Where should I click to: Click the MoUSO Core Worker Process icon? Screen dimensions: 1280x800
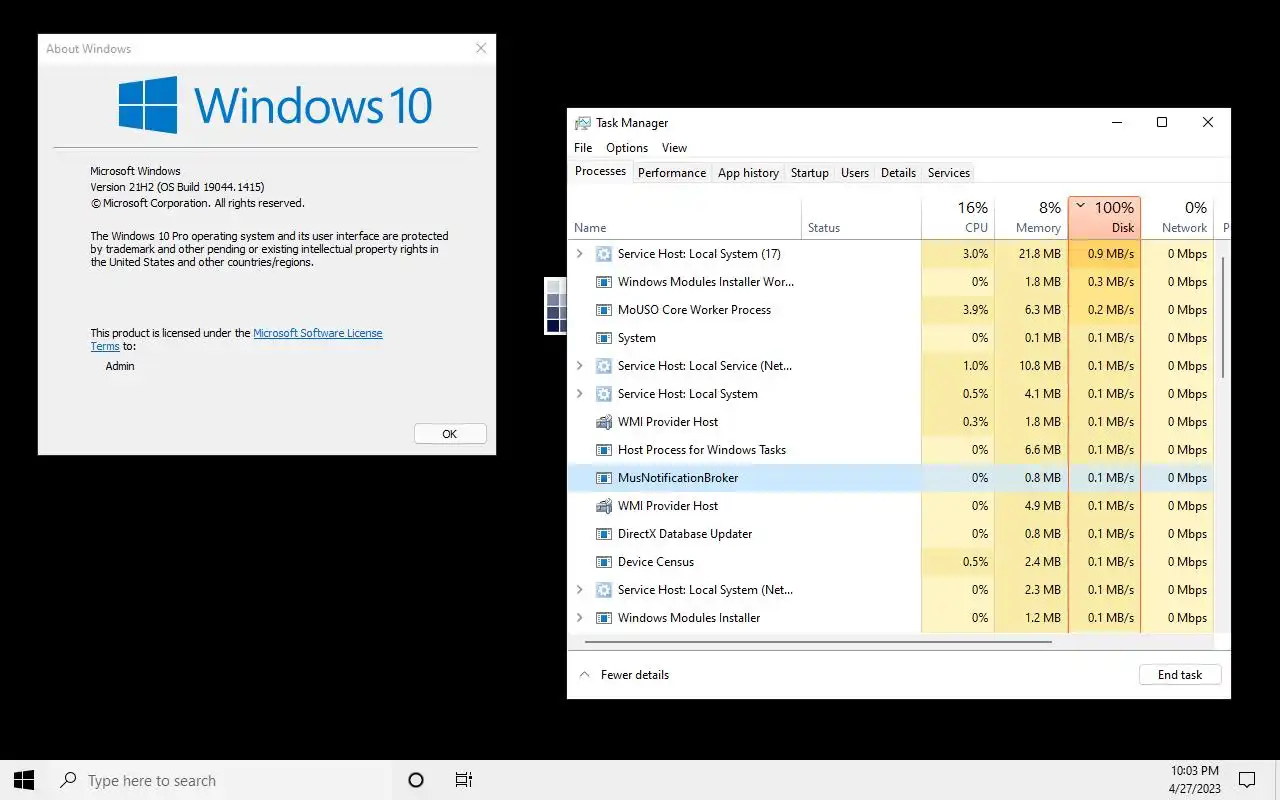point(604,310)
